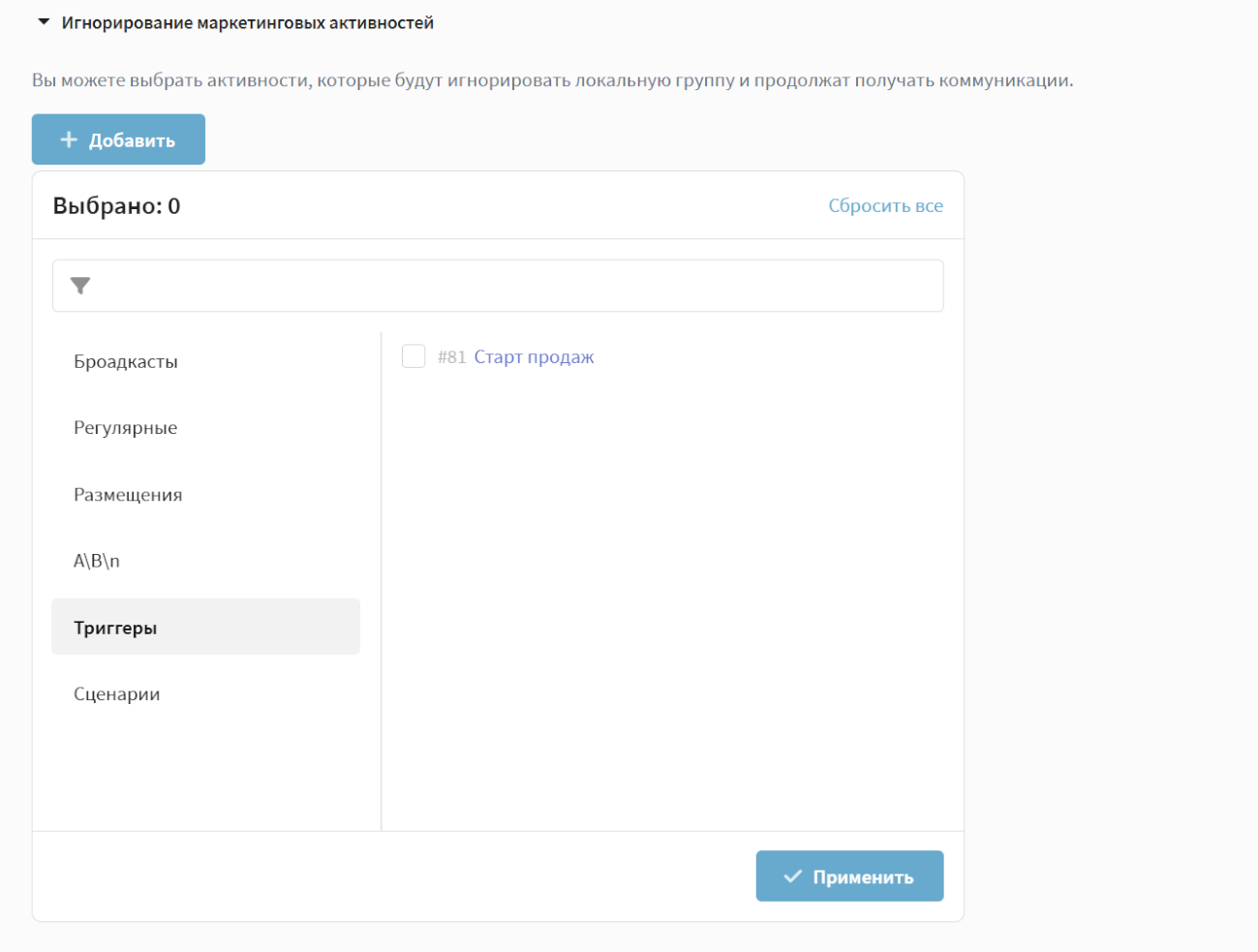Switch to the Регулярные category
Viewport: 1258px width, 952px height.
tap(126, 428)
